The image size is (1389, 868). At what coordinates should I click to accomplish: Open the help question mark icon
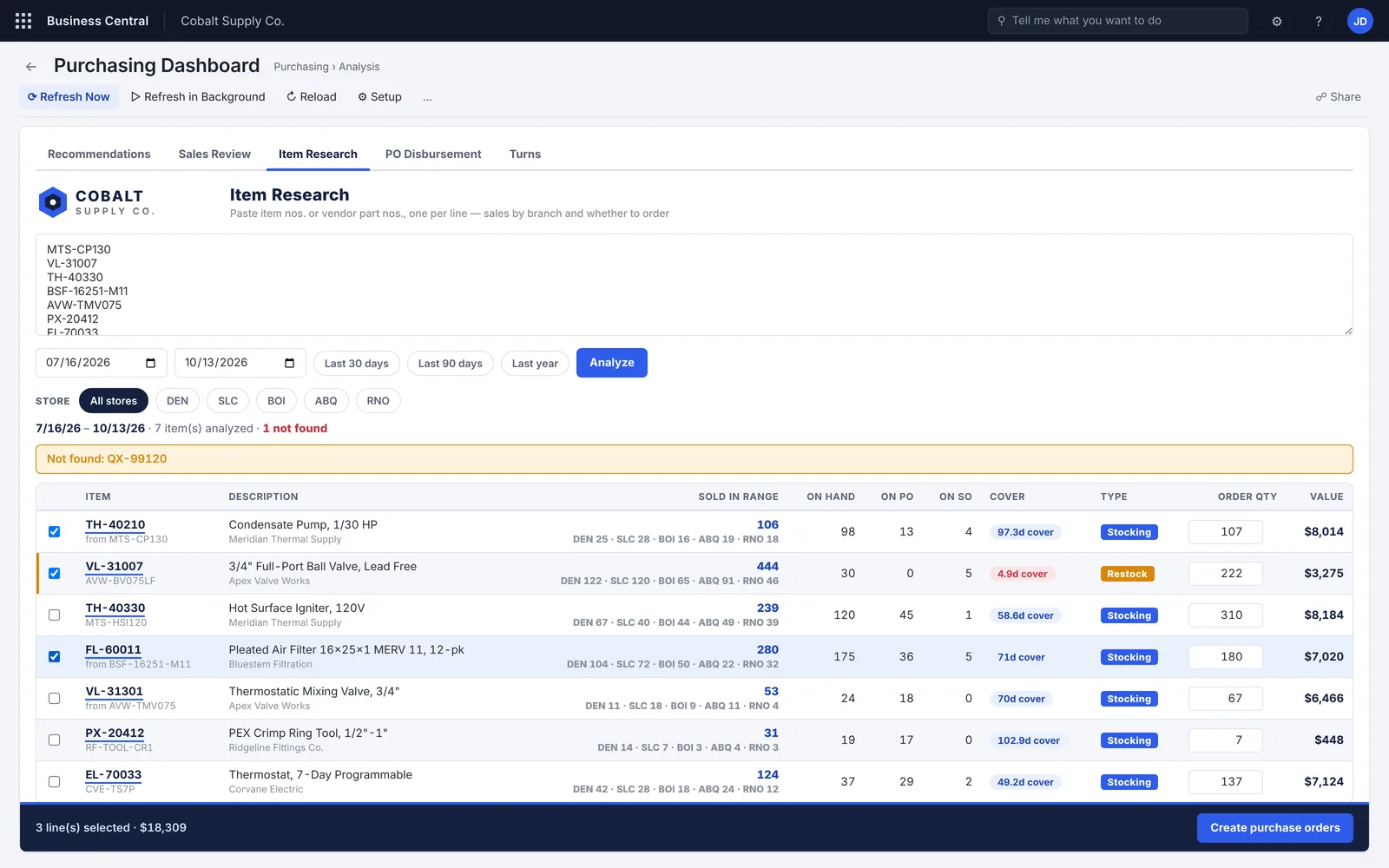[x=1318, y=21]
